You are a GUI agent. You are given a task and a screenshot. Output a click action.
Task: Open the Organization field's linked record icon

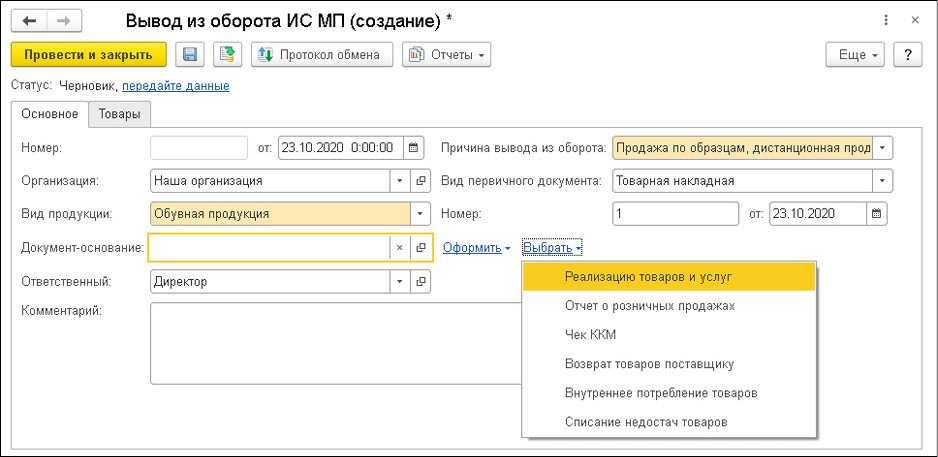[421, 181]
